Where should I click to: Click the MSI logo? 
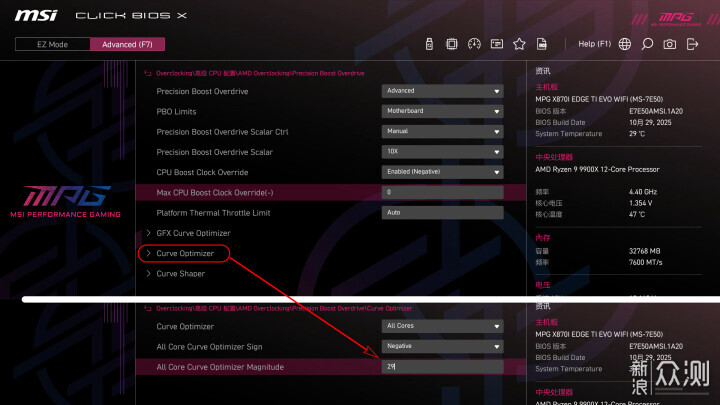tap(36, 16)
